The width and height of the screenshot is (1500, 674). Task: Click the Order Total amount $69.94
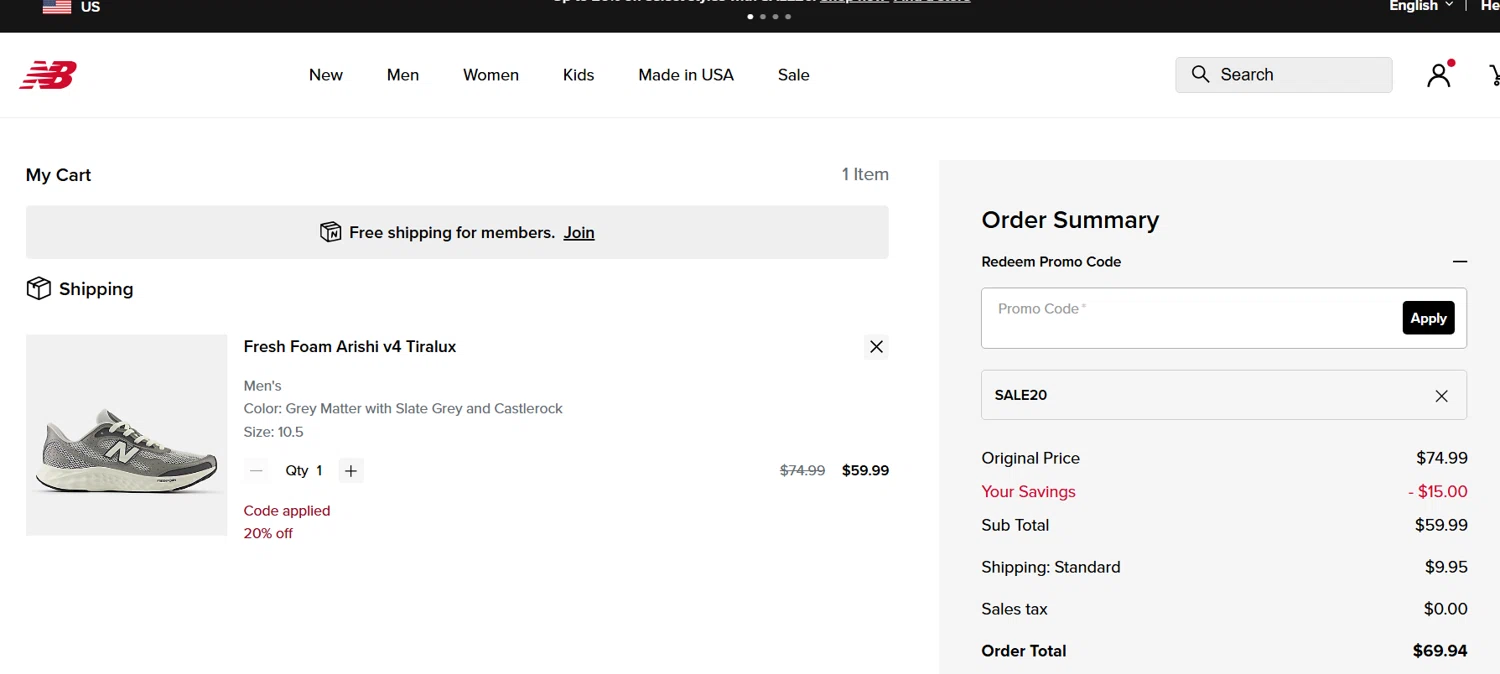(x=1440, y=651)
